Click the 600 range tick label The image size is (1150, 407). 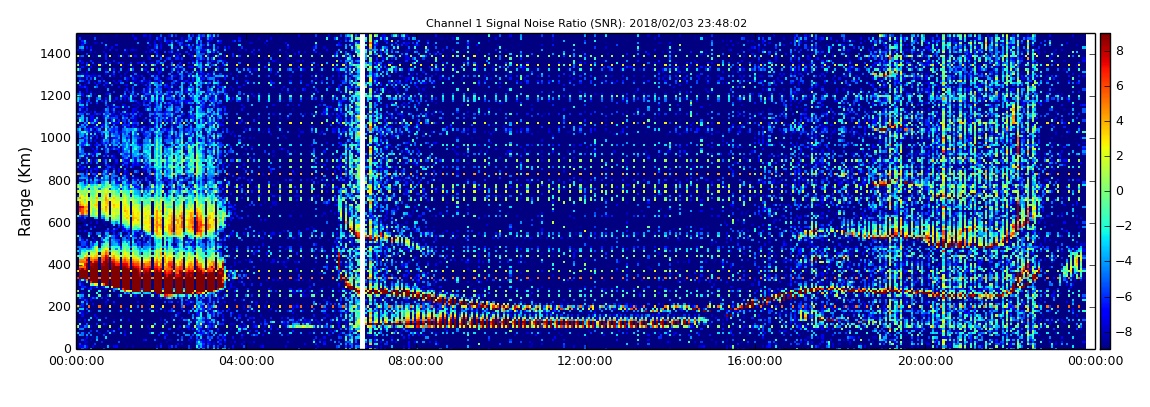pos(60,223)
